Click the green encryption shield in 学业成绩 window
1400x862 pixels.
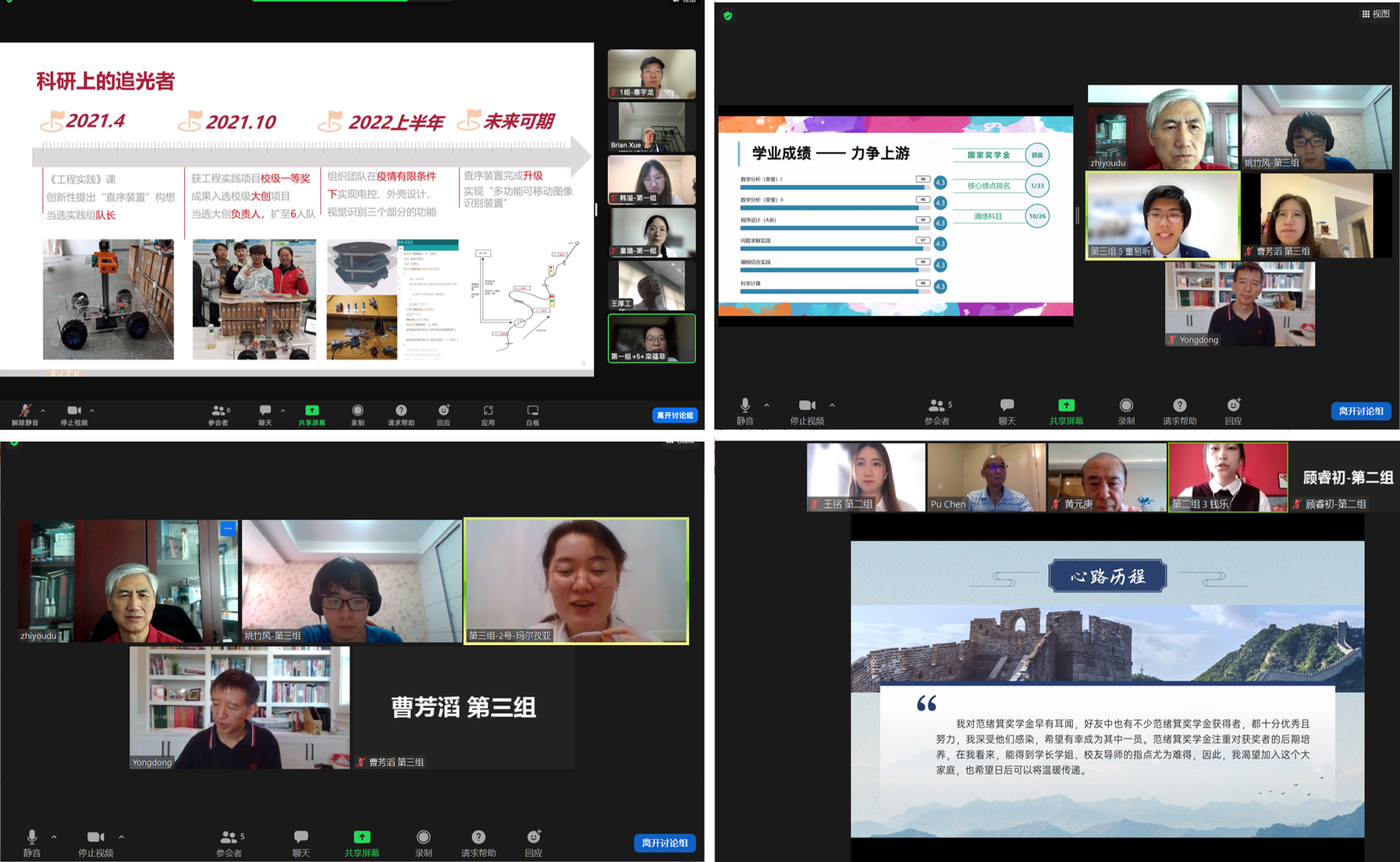click(x=727, y=16)
